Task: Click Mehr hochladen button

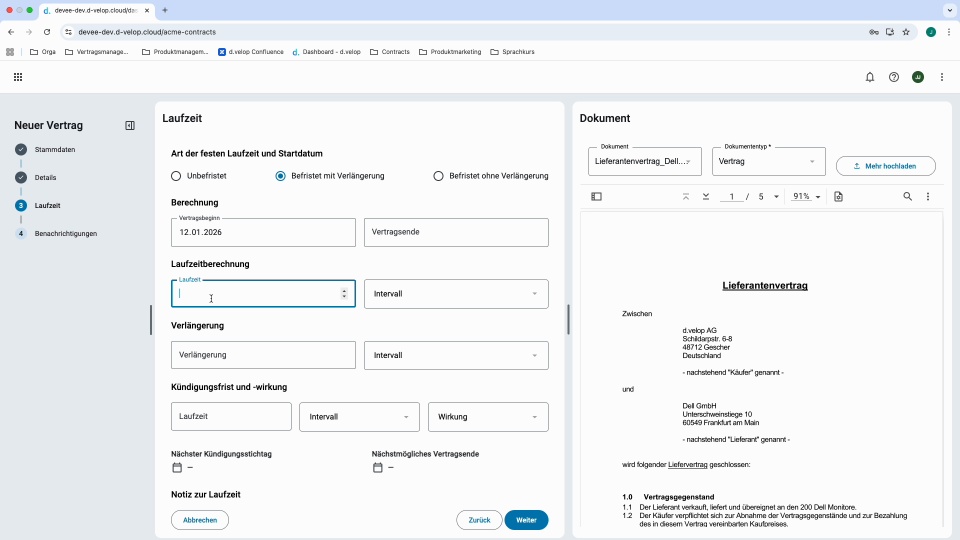Action: [885, 166]
